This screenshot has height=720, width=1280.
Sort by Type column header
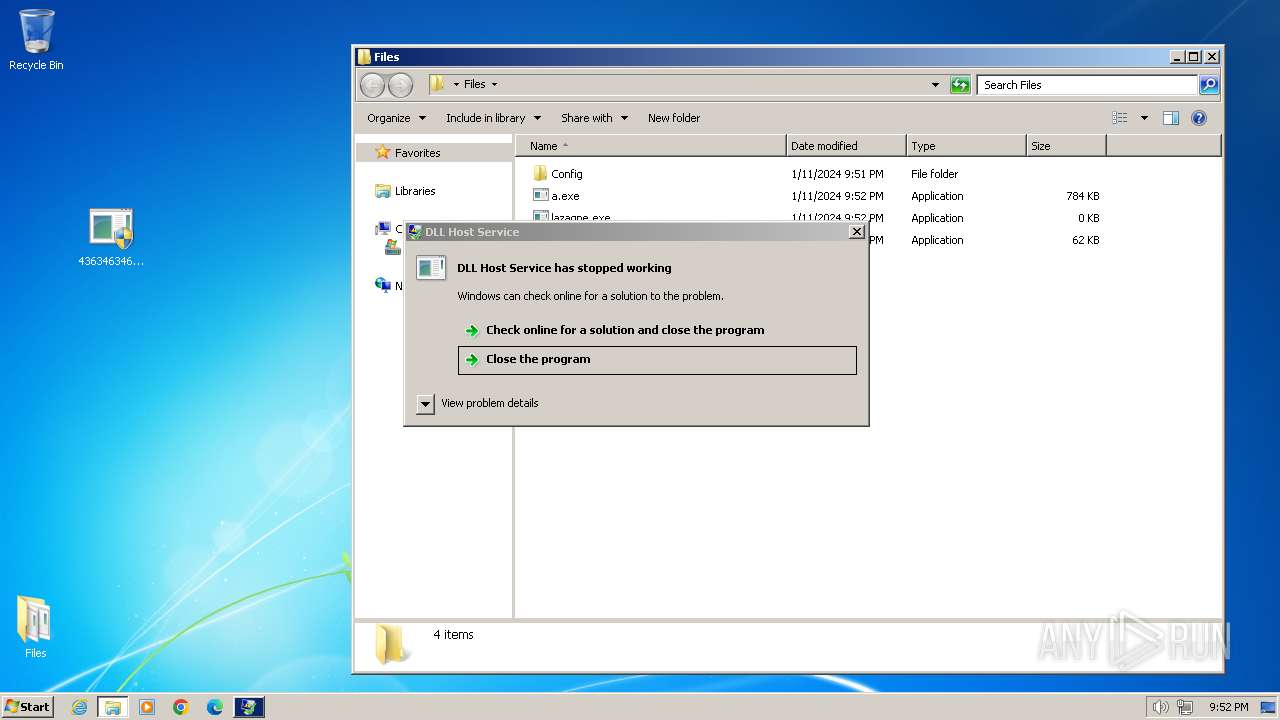[967, 146]
